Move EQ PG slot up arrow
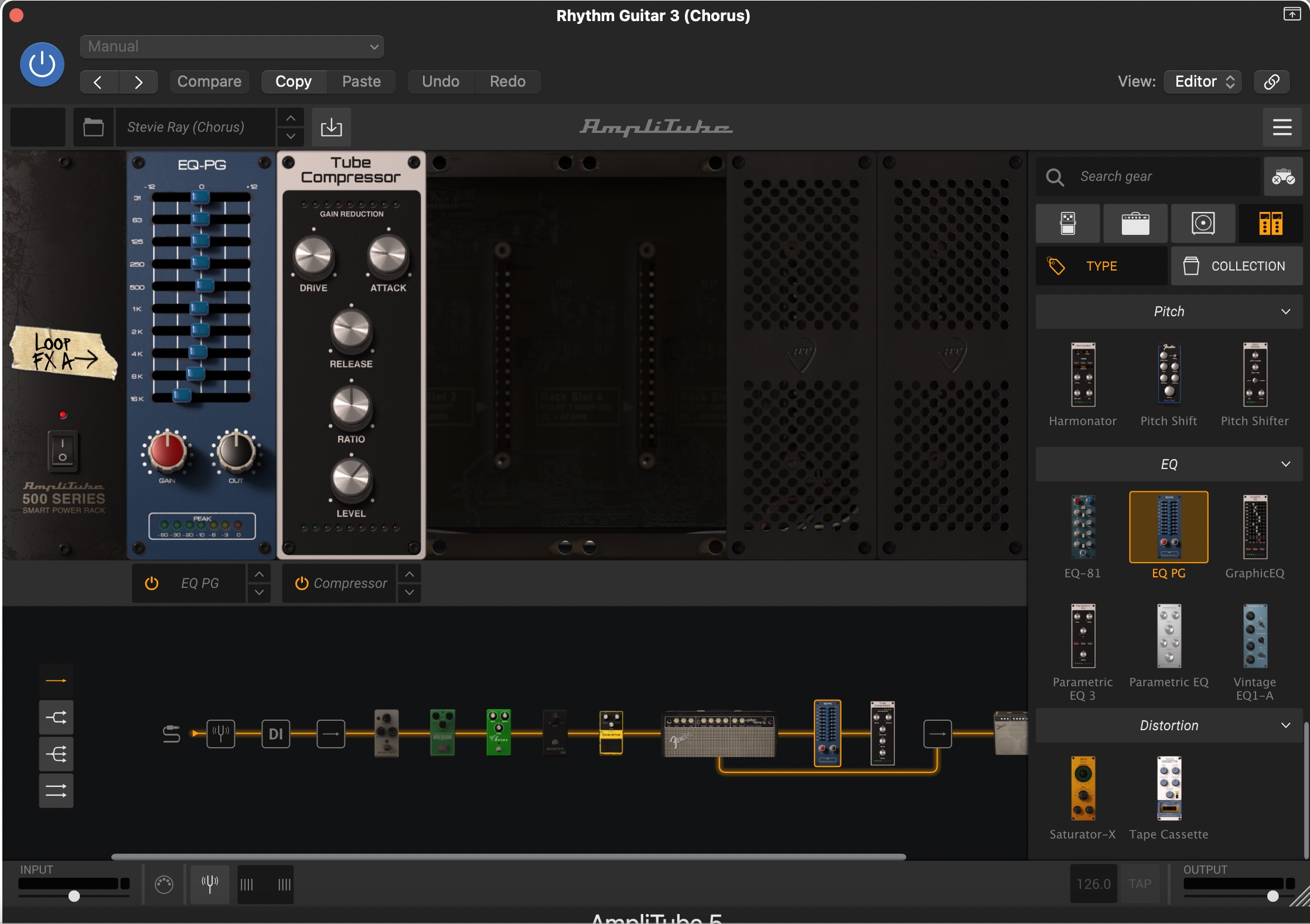This screenshot has height=924, width=1310. [x=260, y=574]
